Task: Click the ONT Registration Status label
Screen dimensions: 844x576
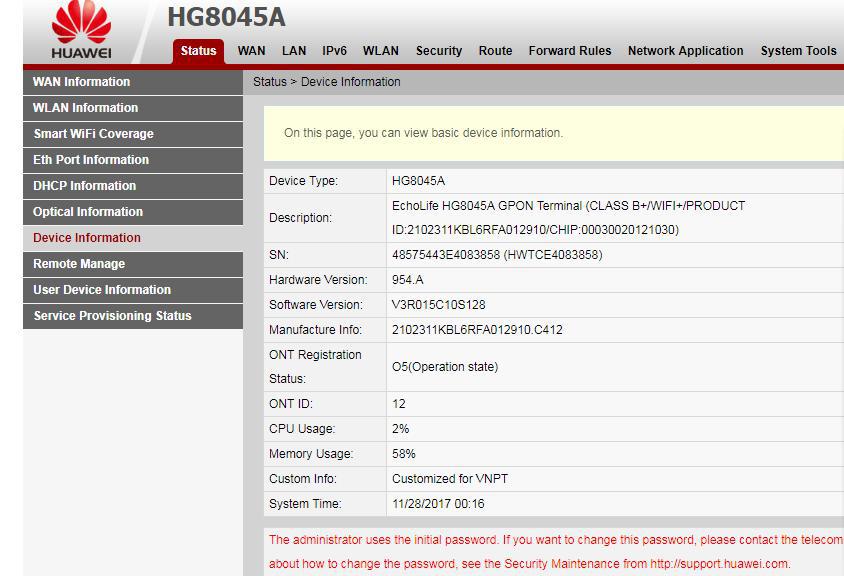Action: [315, 367]
